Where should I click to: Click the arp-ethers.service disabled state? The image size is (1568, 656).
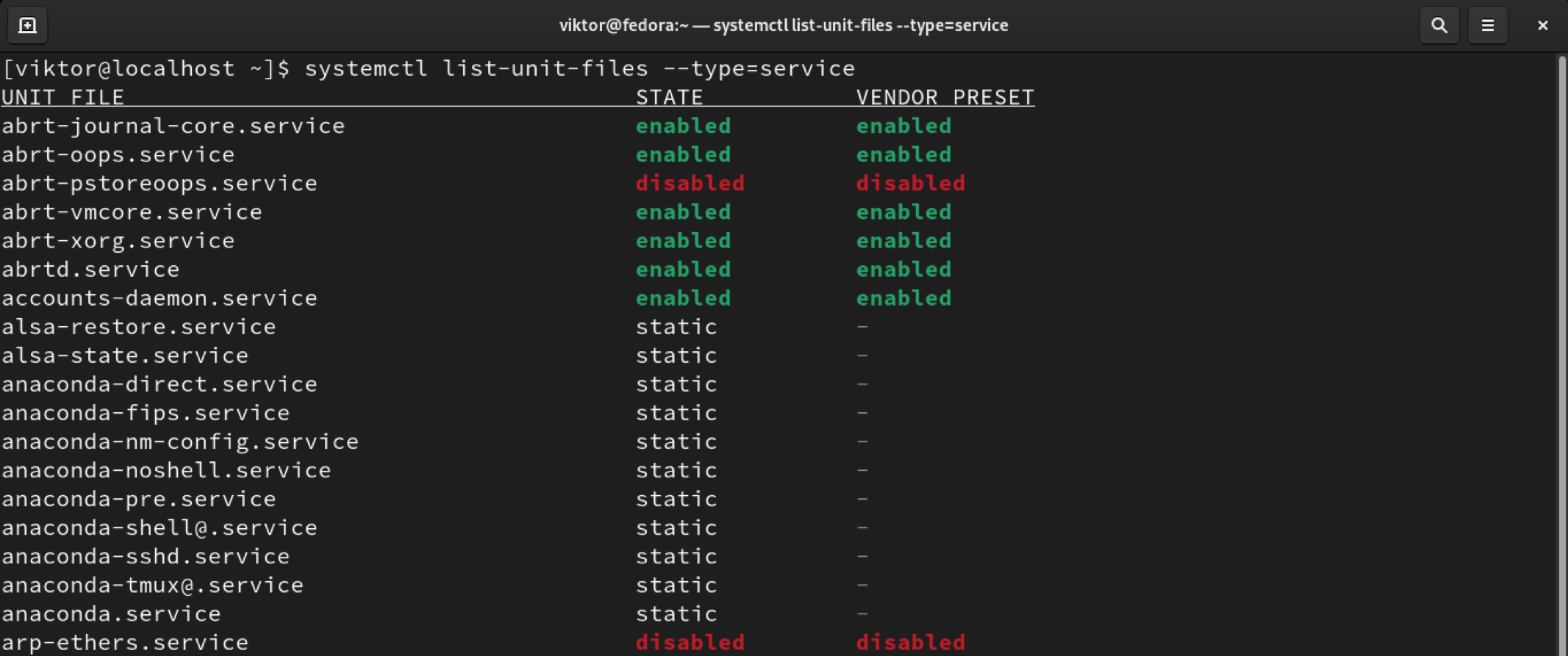(x=690, y=642)
